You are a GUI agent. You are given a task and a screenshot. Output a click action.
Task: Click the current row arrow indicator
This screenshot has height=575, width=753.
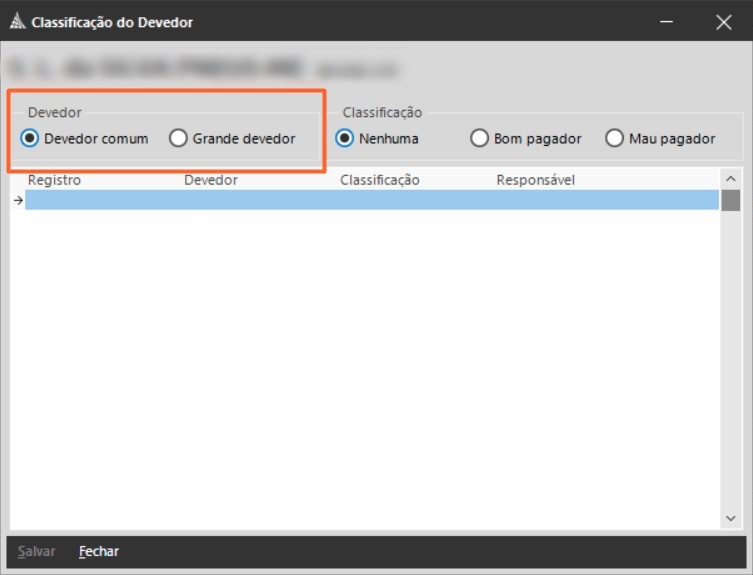17,200
